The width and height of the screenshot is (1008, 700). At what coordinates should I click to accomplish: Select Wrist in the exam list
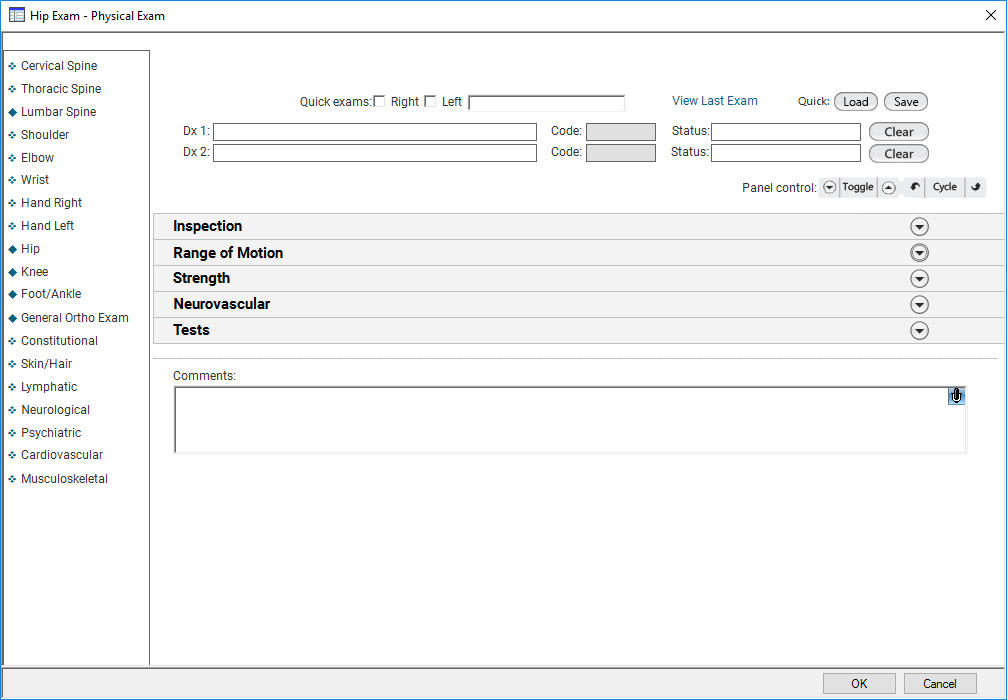(35, 180)
